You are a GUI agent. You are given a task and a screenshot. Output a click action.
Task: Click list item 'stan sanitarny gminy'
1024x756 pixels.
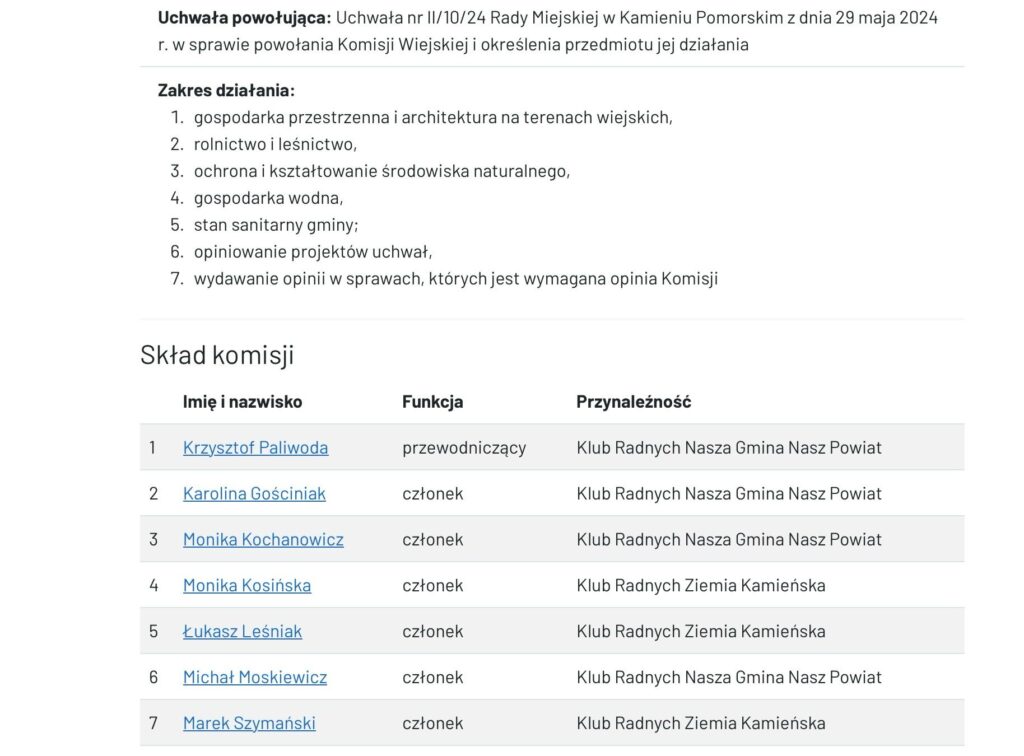point(276,225)
